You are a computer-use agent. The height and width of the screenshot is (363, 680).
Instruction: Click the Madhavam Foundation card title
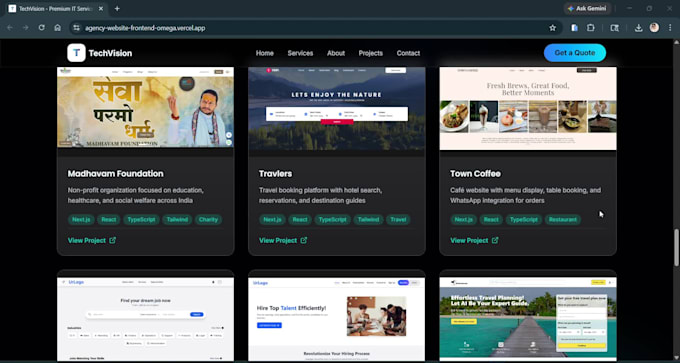click(115, 173)
